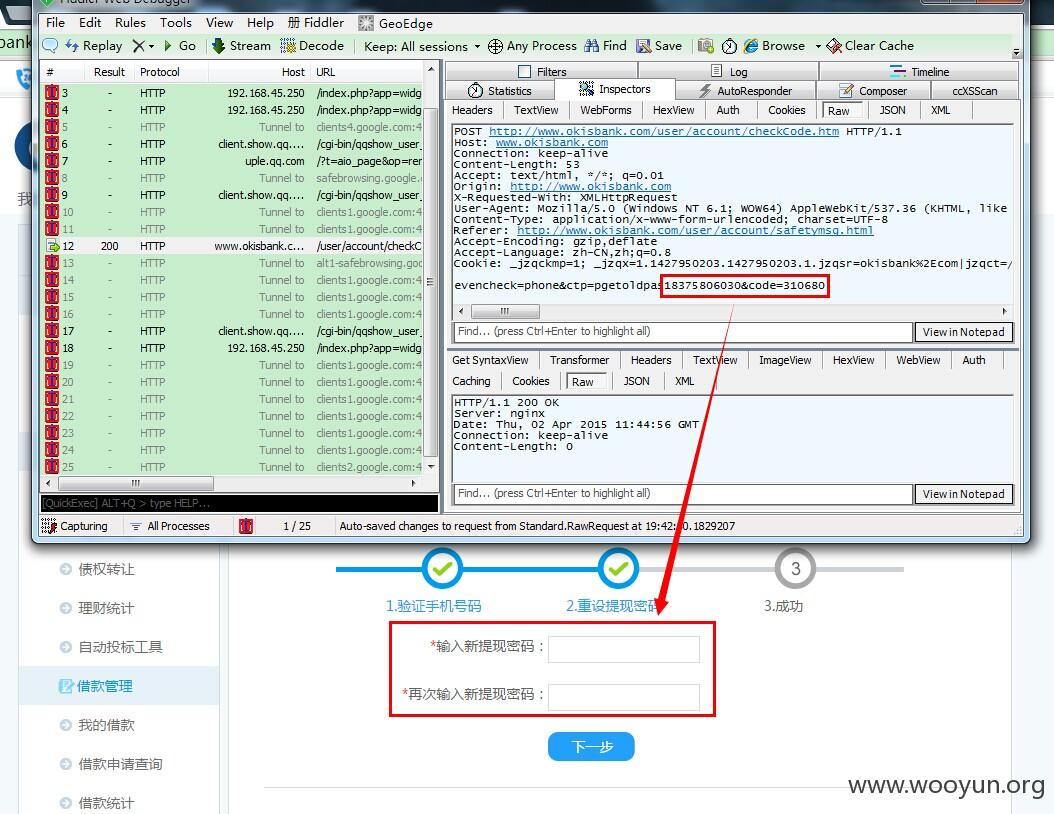Click the raw request horizontal scrollbar thumb
Screen dimensions: 1054x814
click(505, 311)
